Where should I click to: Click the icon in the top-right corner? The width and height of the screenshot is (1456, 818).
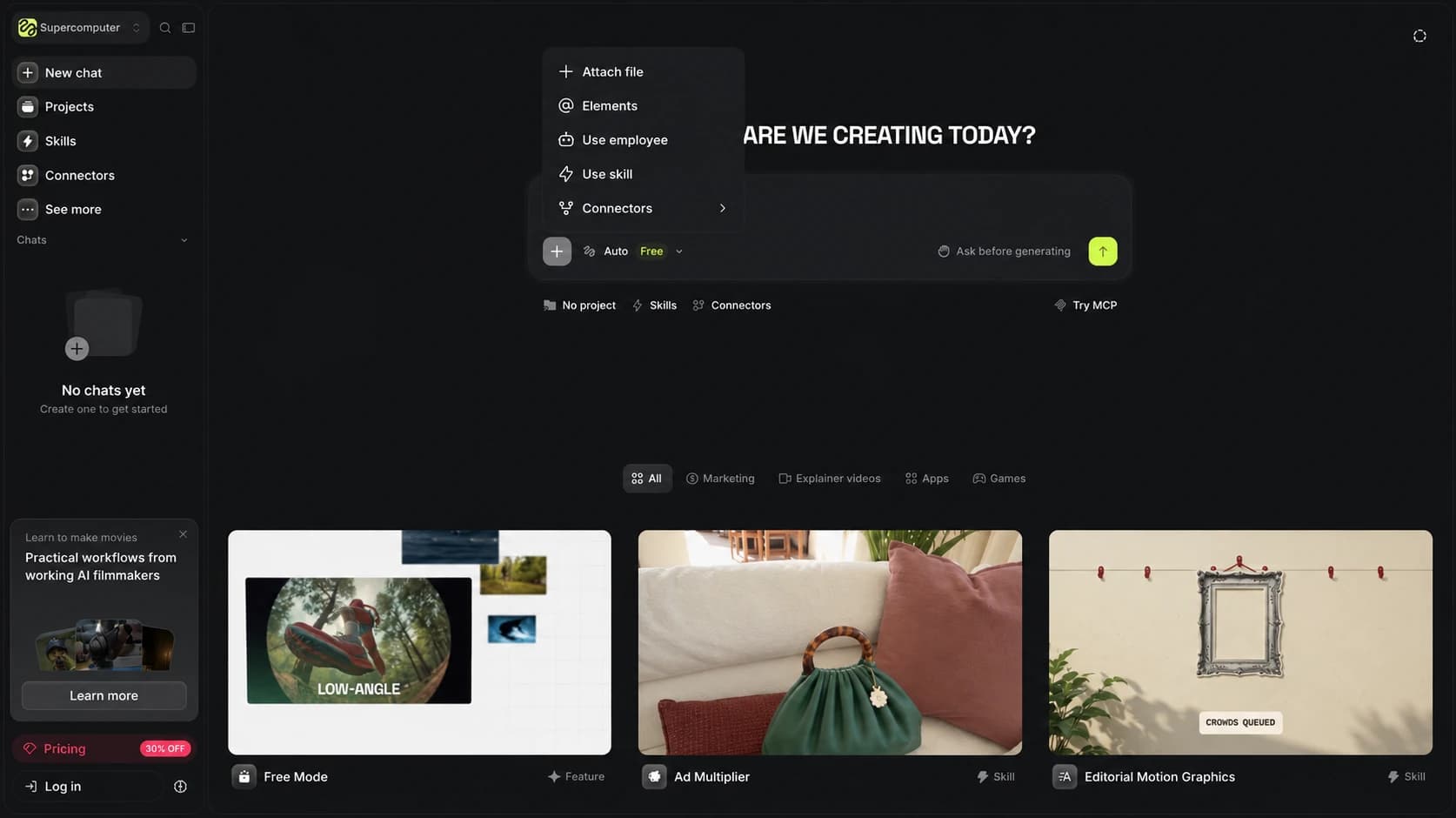pos(1419,36)
